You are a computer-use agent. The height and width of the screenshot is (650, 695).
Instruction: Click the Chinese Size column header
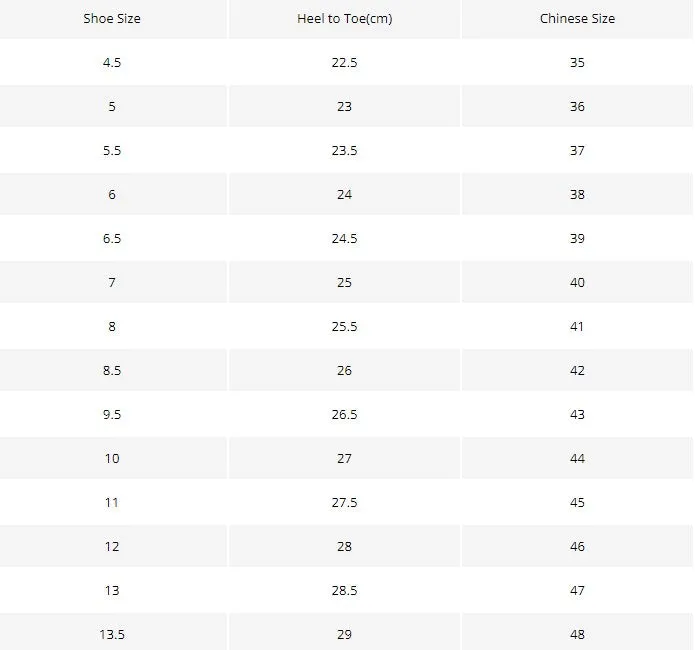pos(577,19)
